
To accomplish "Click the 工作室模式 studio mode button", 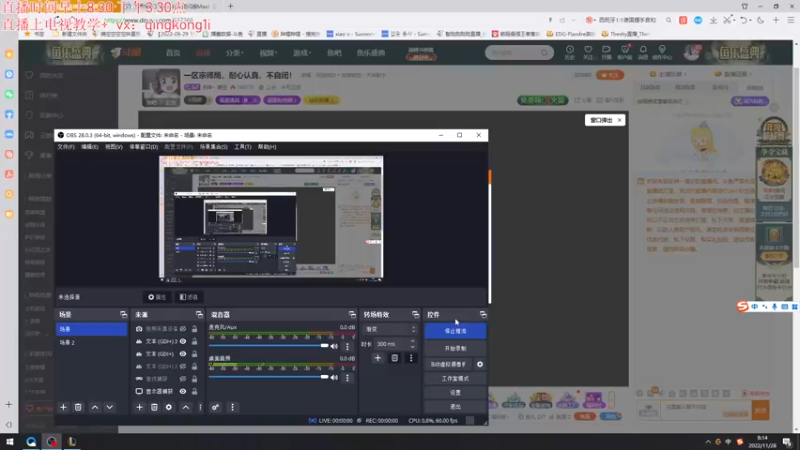I will [455, 379].
